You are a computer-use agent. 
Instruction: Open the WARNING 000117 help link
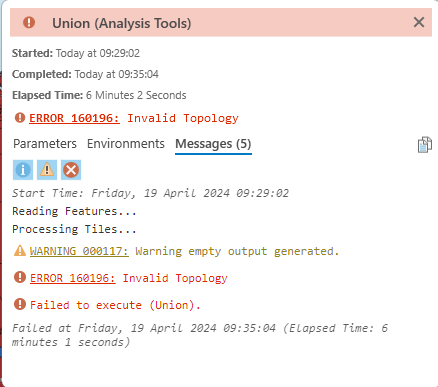[79, 251]
